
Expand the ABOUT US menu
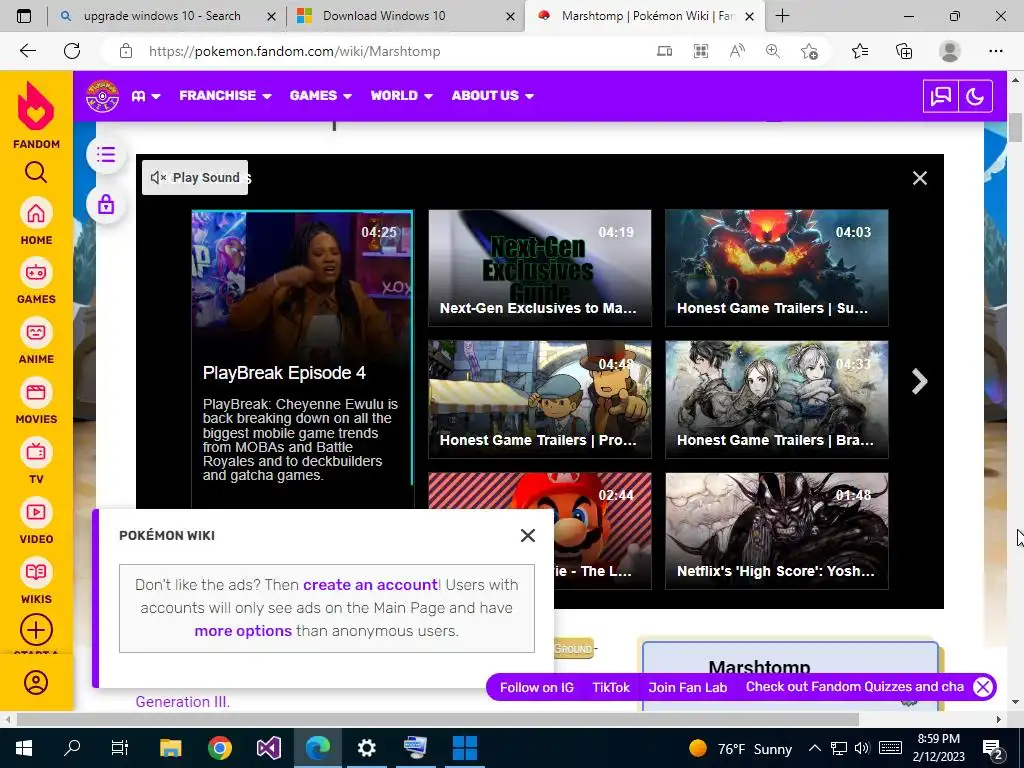click(x=492, y=96)
